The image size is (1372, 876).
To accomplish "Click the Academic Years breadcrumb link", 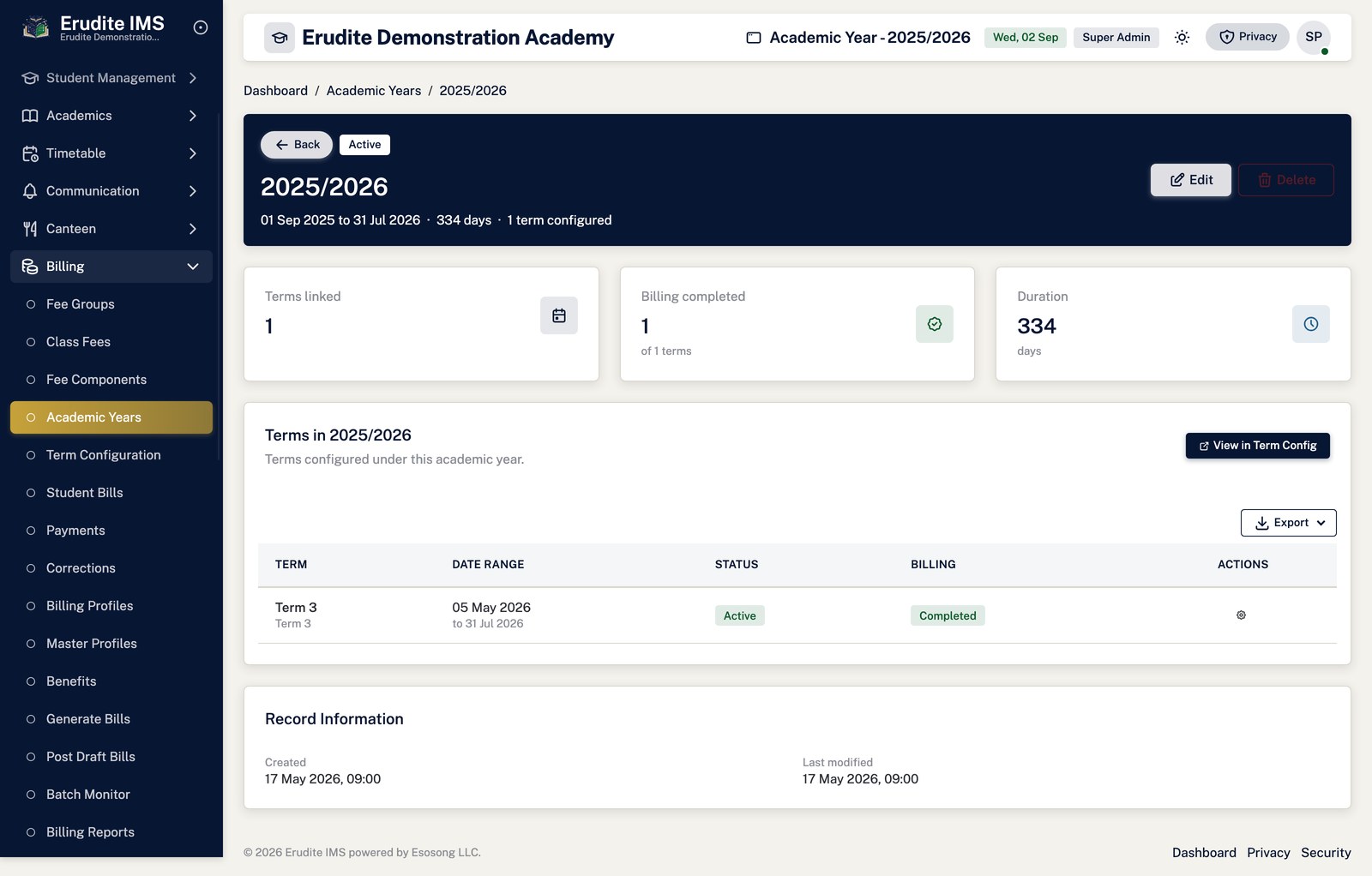I will [x=374, y=91].
